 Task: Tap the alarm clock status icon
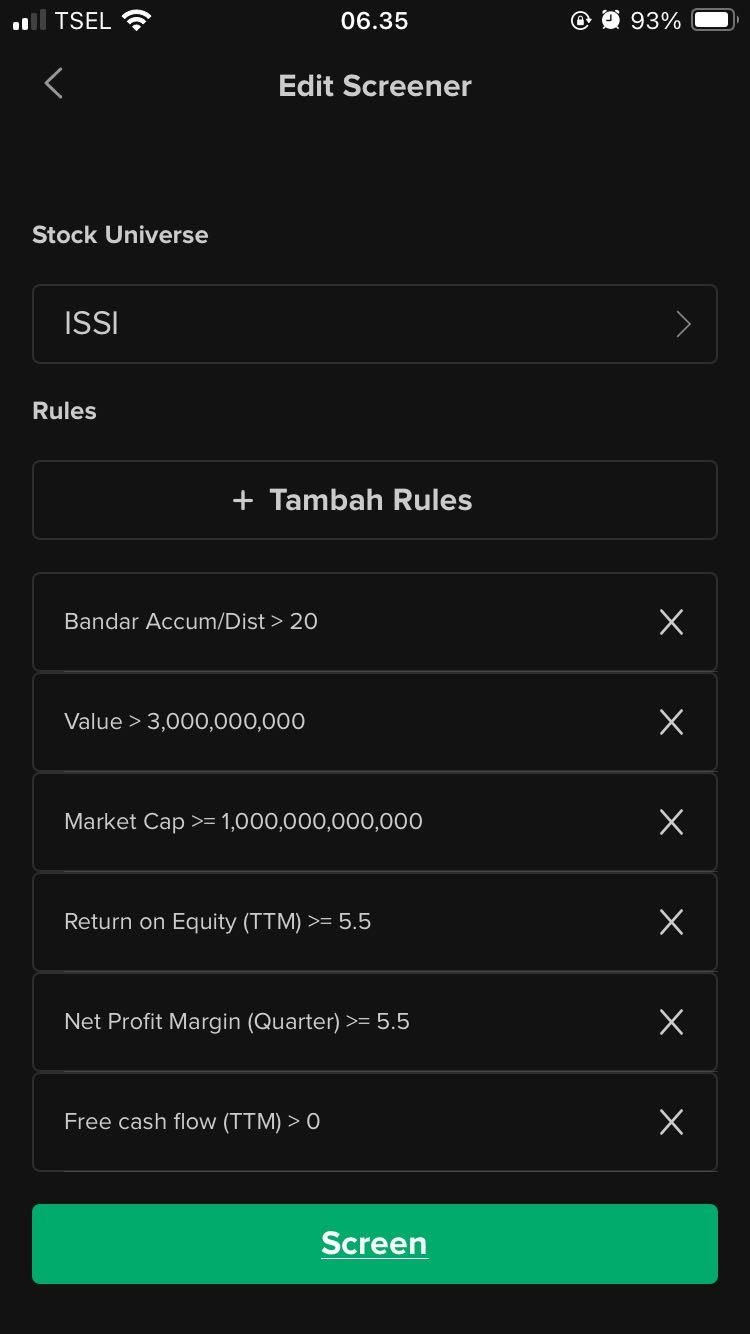(x=610, y=21)
